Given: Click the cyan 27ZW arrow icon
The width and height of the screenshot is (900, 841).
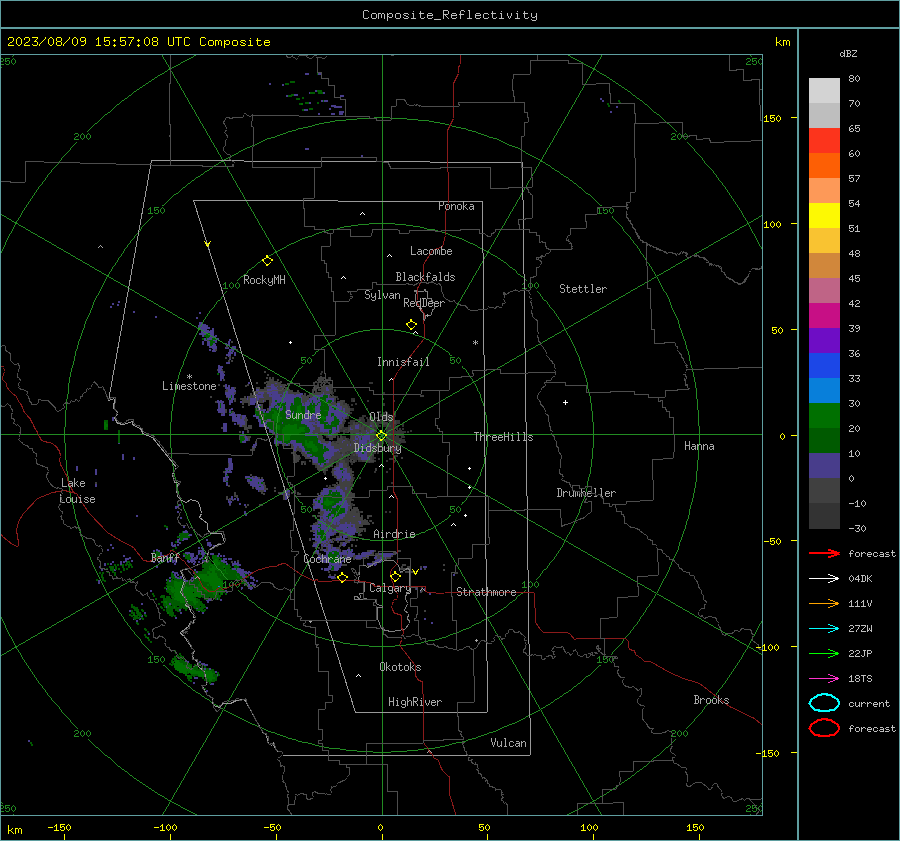Looking at the screenshot, I should coord(824,628).
